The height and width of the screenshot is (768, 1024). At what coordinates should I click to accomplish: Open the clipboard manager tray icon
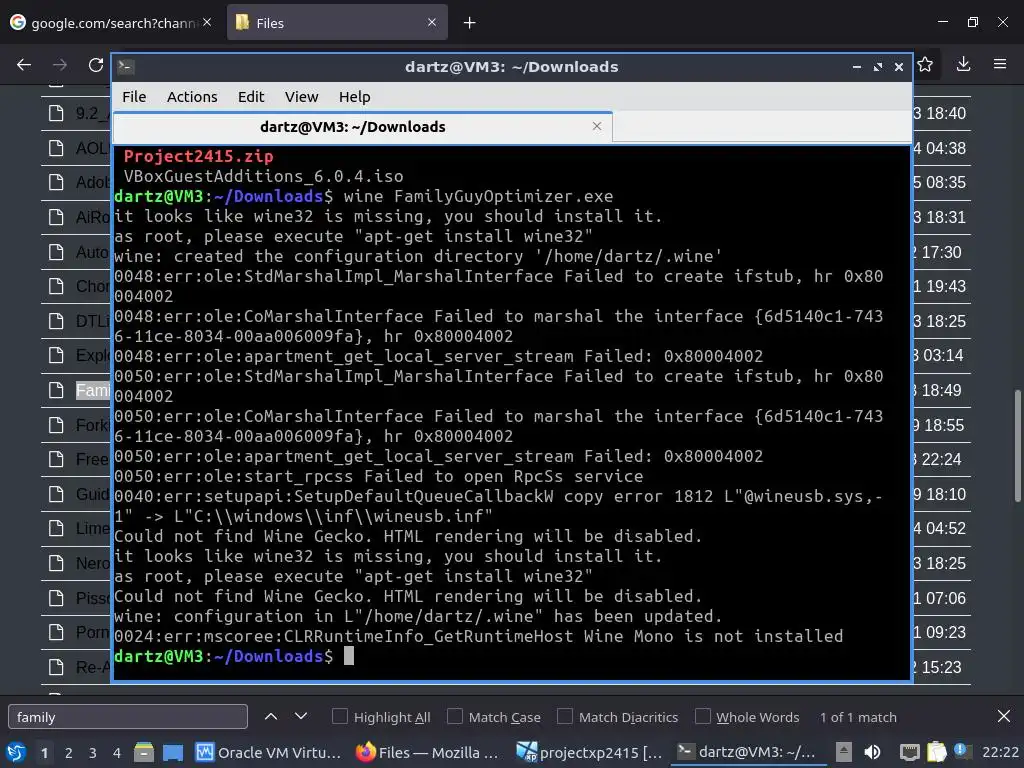(936, 752)
